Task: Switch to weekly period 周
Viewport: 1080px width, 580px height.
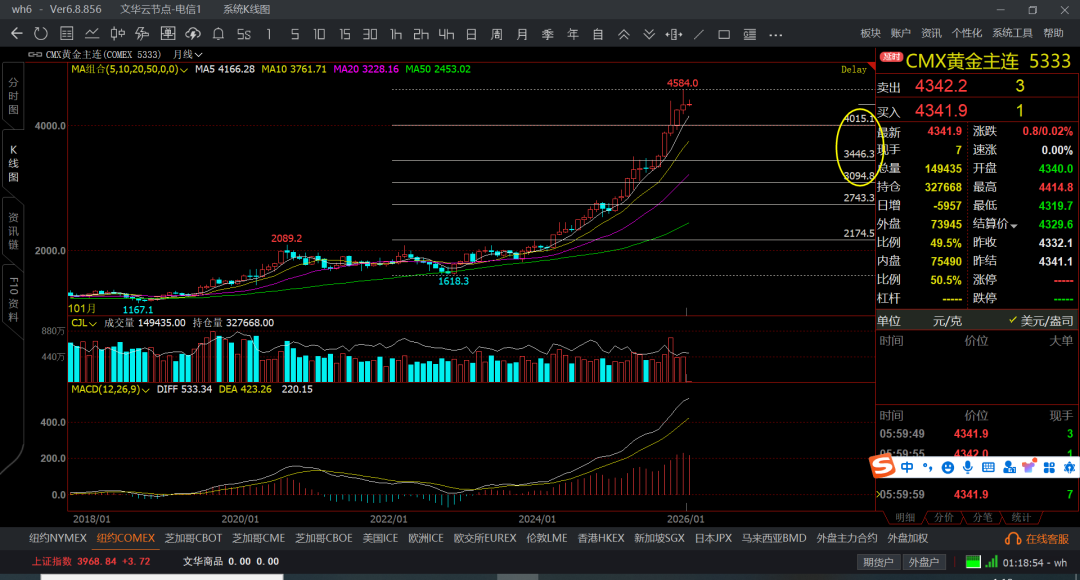Action: [497, 34]
